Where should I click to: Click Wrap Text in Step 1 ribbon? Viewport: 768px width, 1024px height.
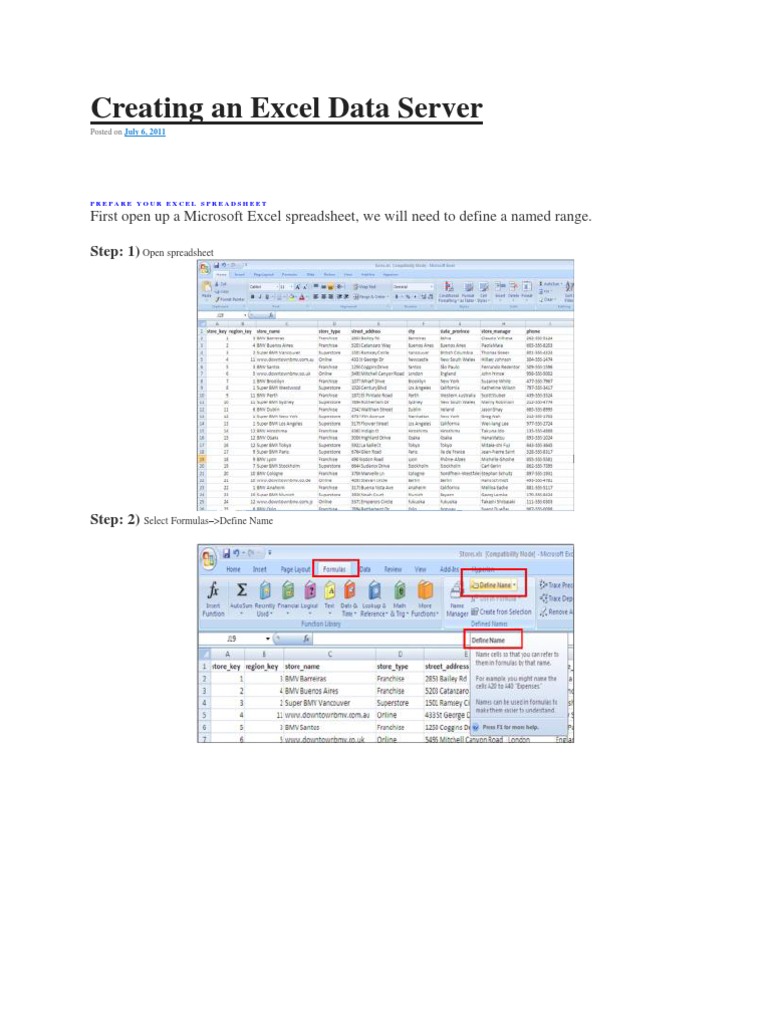click(x=365, y=287)
